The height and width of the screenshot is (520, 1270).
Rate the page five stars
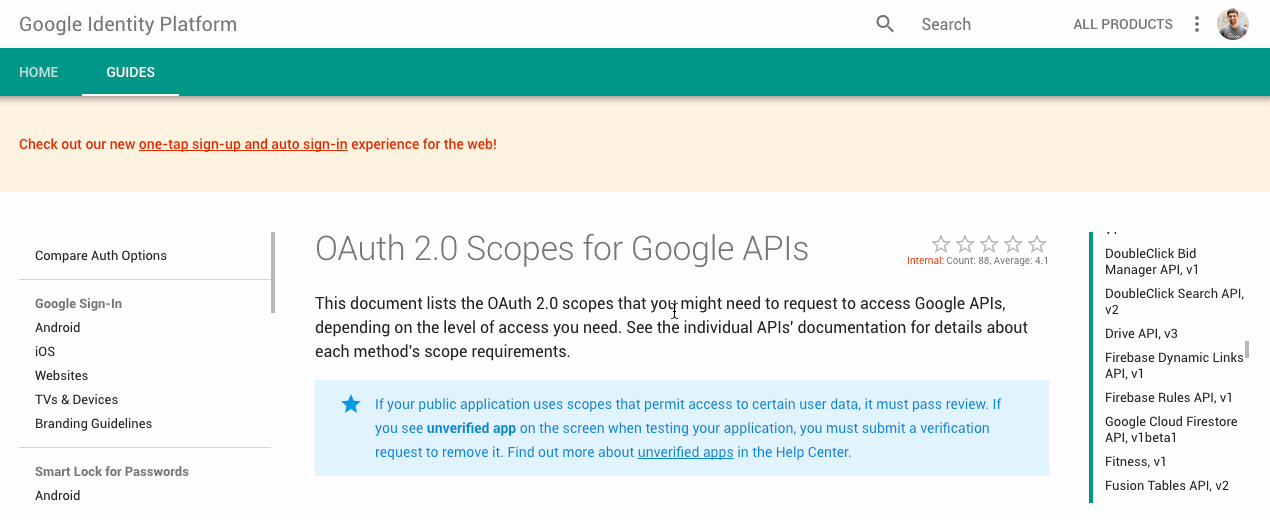tap(1037, 244)
